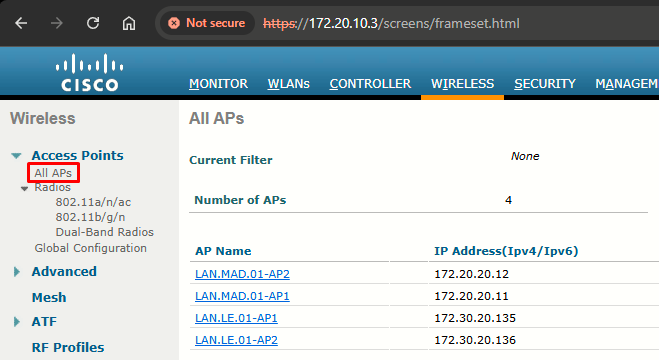Go back with the browser back arrow
The width and height of the screenshot is (659, 360).
pyautogui.click(x=21, y=23)
